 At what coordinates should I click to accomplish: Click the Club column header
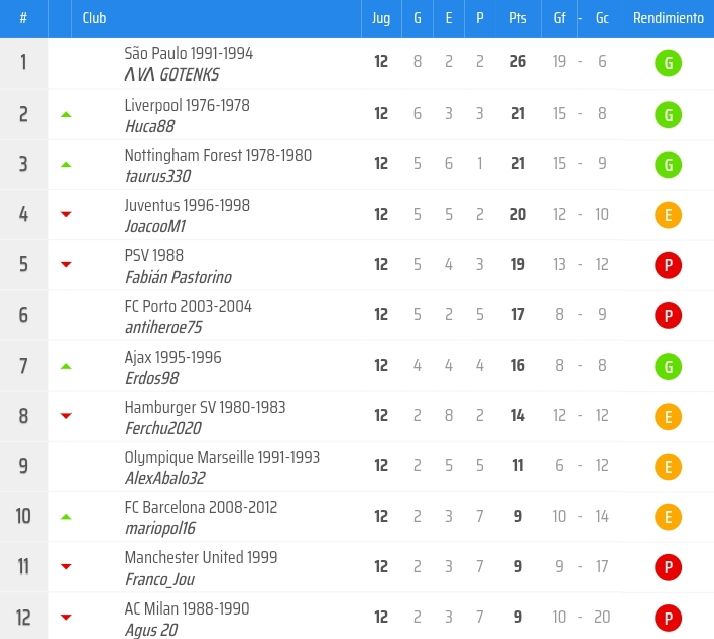95,18
